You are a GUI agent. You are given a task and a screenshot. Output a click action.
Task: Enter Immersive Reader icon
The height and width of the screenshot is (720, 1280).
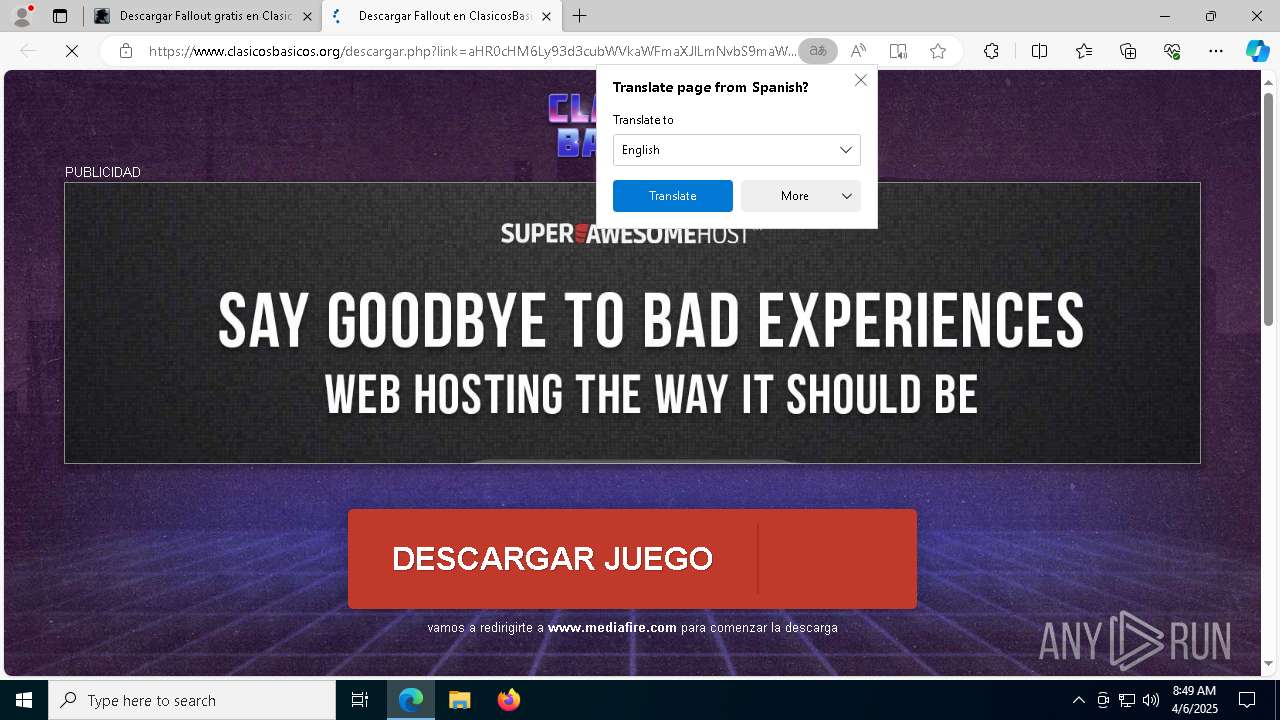(898, 51)
